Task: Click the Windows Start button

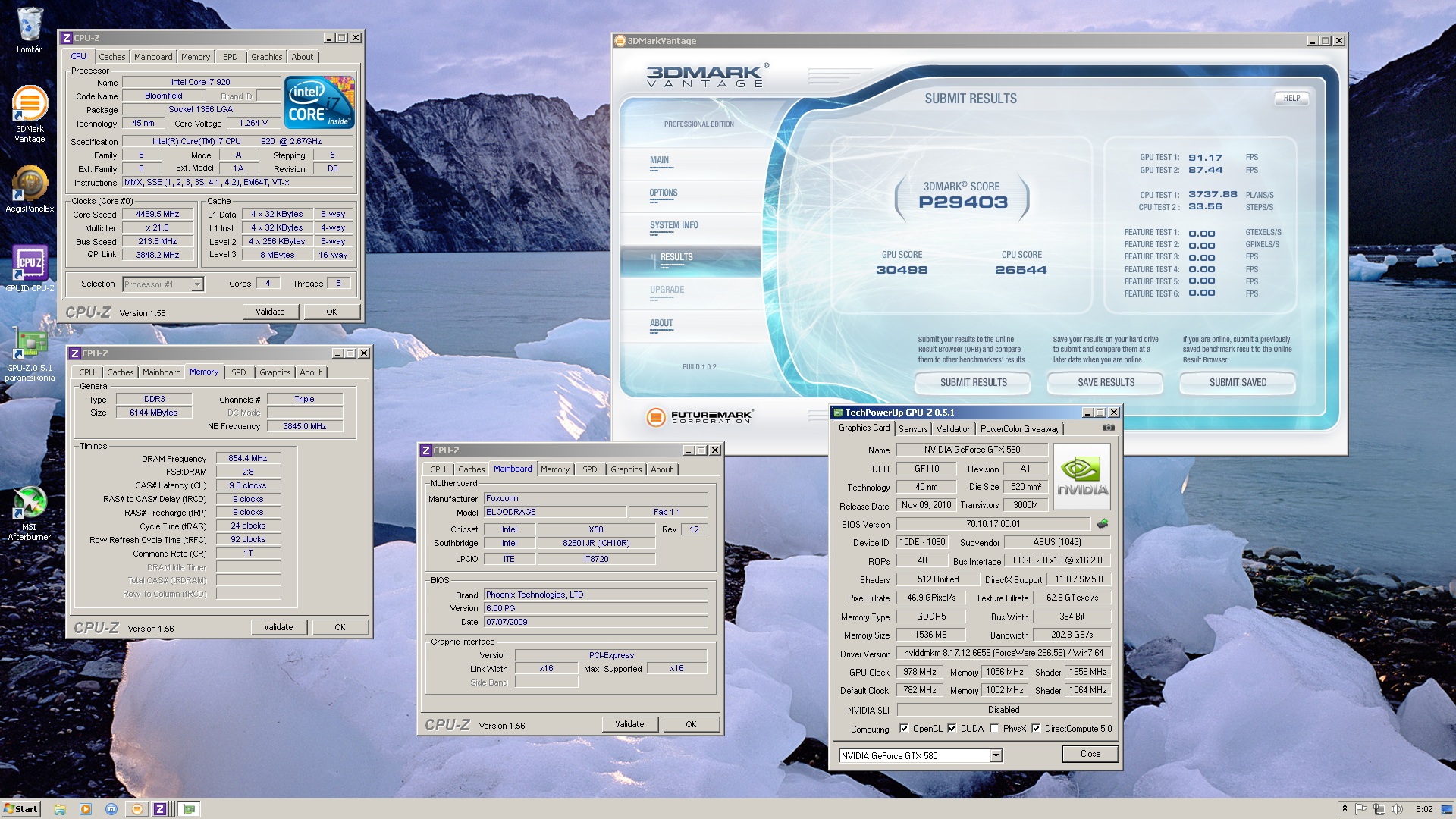Action: point(20,809)
